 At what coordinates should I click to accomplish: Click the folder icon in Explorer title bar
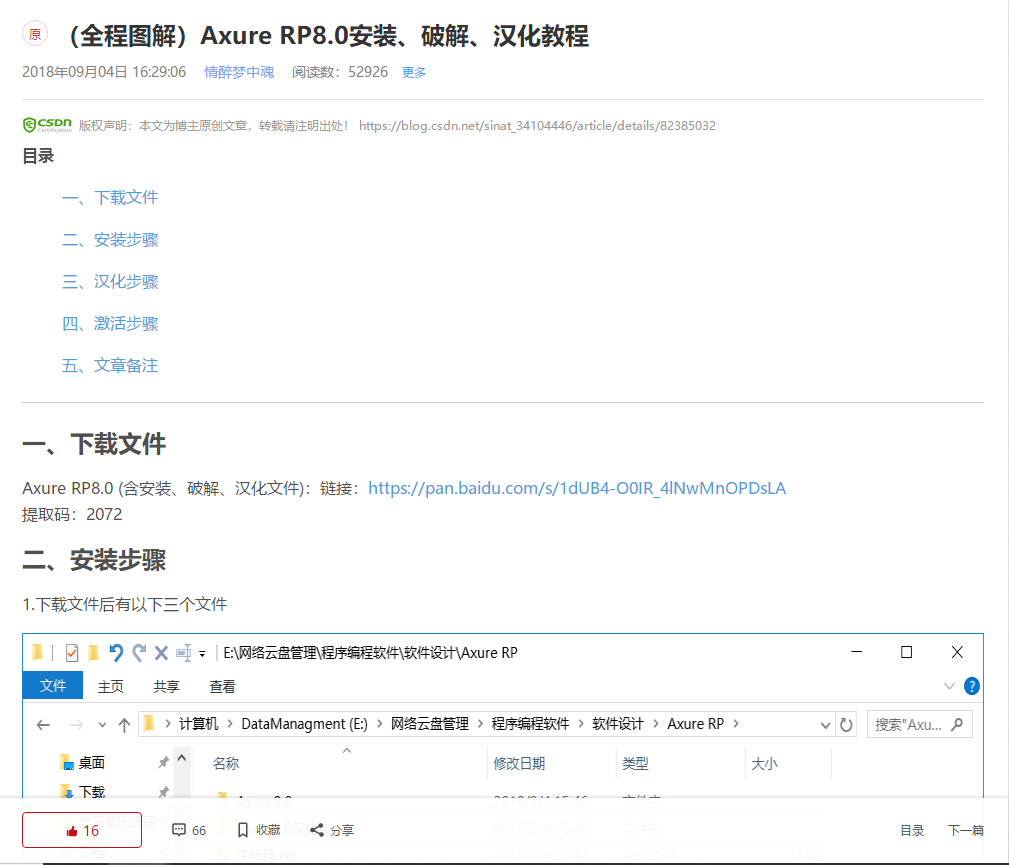click(38, 653)
